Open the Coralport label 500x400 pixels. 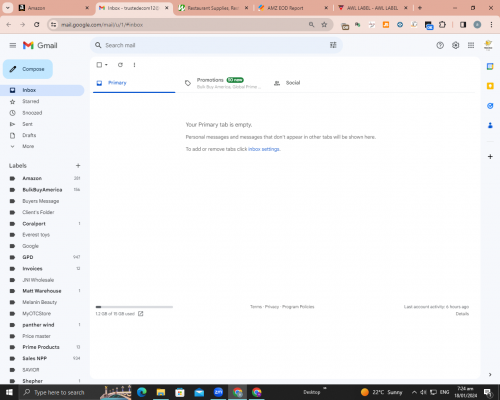pyautogui.click(x=34, y=224)
